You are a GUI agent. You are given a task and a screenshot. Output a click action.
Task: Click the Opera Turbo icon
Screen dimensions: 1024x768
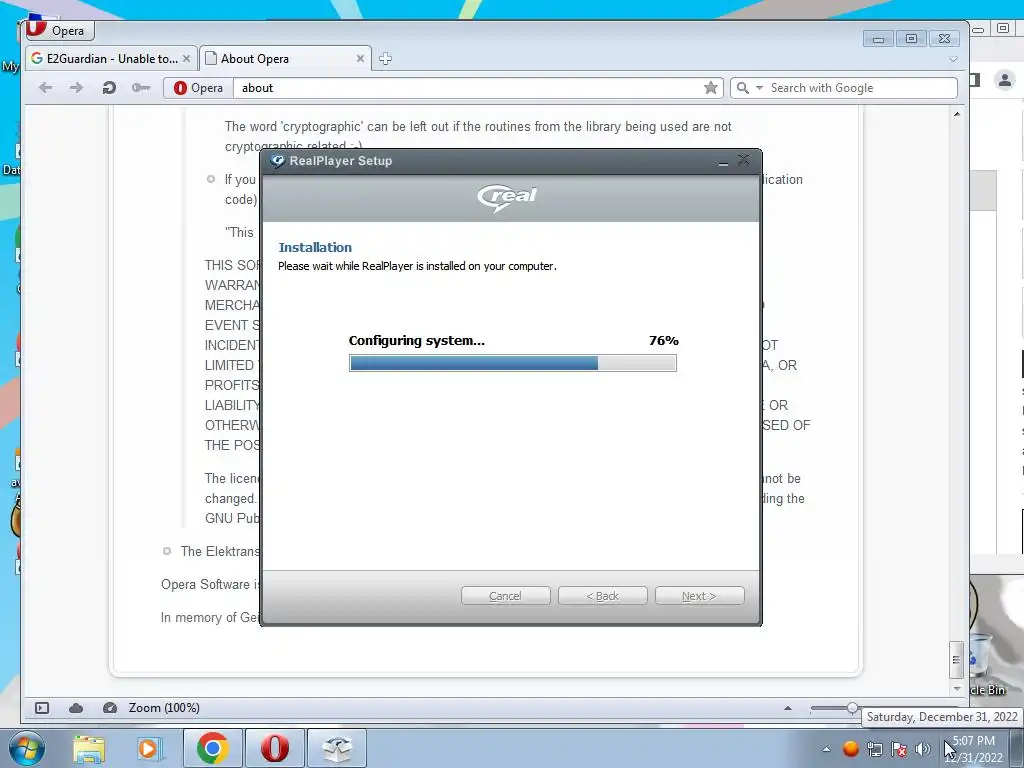[110, 708]
